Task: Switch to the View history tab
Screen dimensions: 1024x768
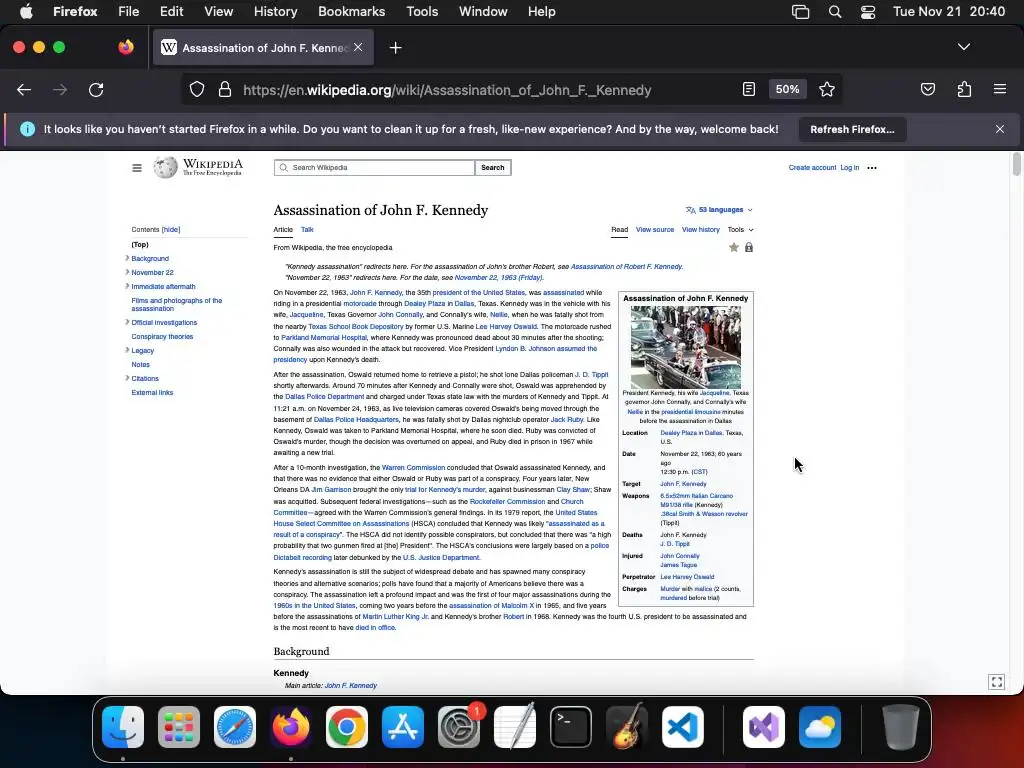Action: click(x=700, y=230)
